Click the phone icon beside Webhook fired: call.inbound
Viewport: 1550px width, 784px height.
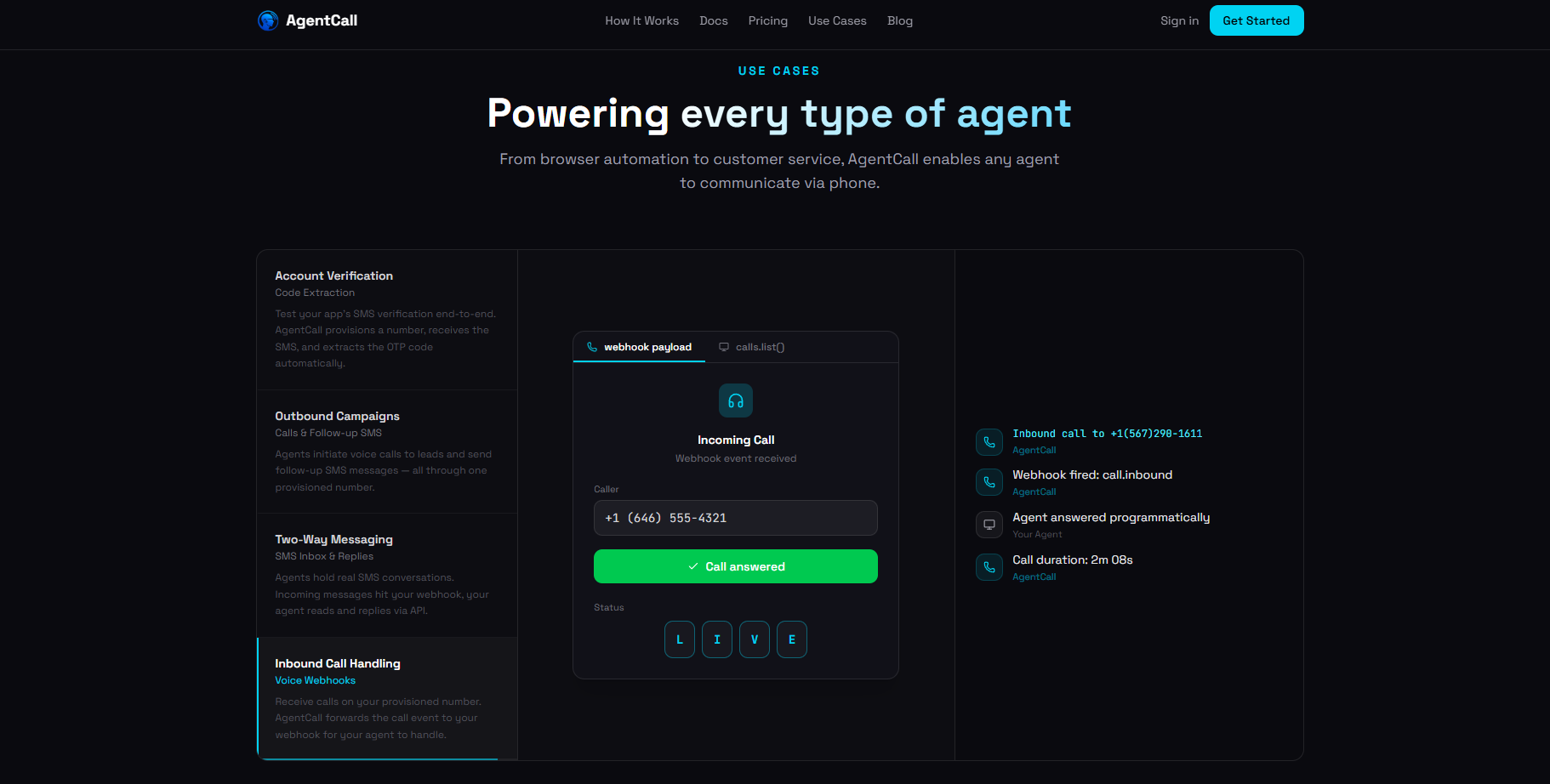click(989, 481)
